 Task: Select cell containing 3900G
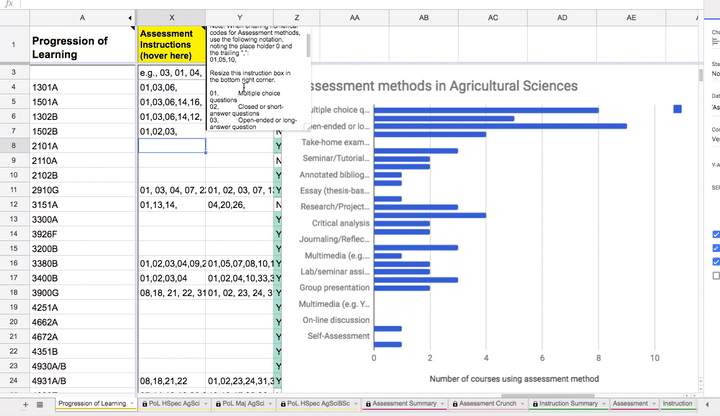click(83, 293)
